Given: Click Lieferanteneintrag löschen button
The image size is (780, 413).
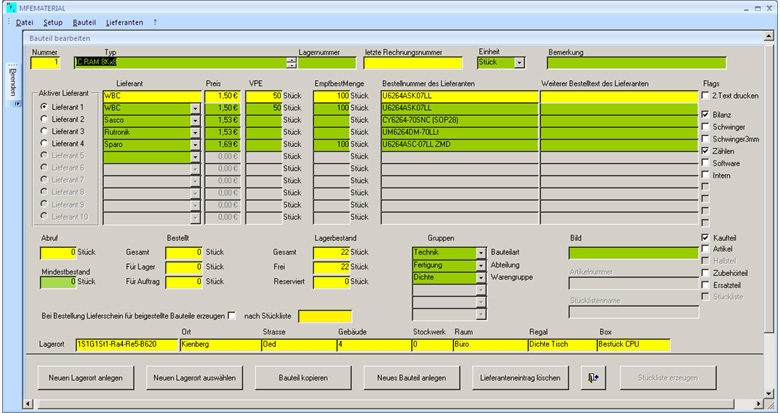Looking at the screenshot, I should pos(521,377).
